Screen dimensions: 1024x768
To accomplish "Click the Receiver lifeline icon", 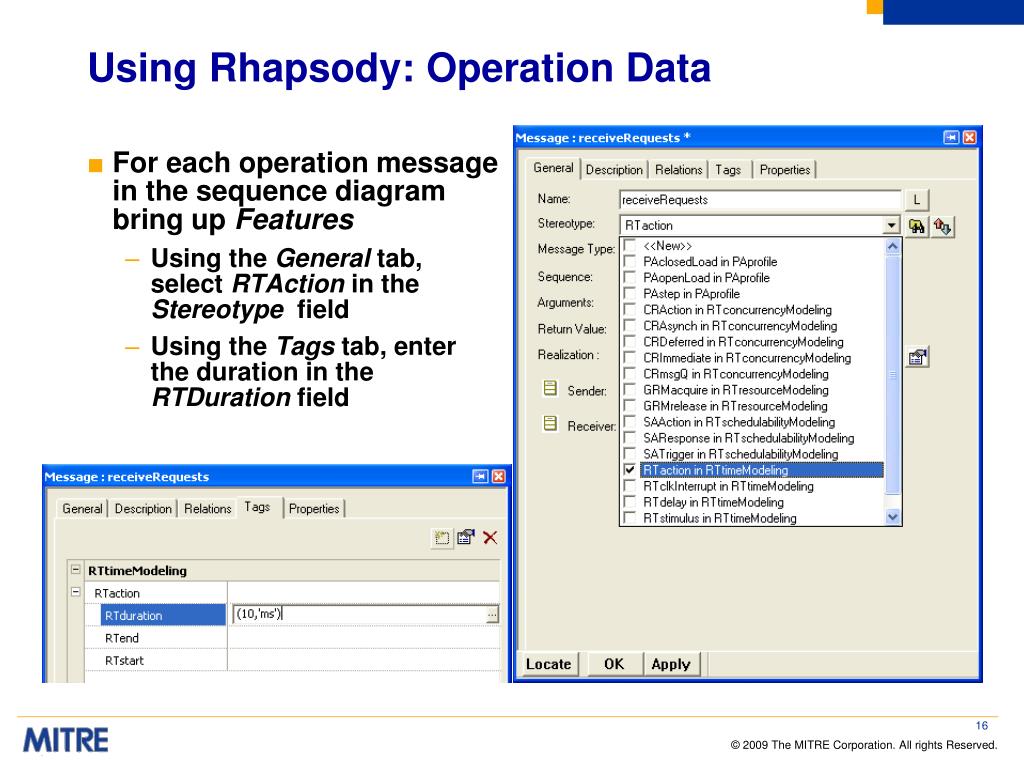I will [x=551, y=424].
